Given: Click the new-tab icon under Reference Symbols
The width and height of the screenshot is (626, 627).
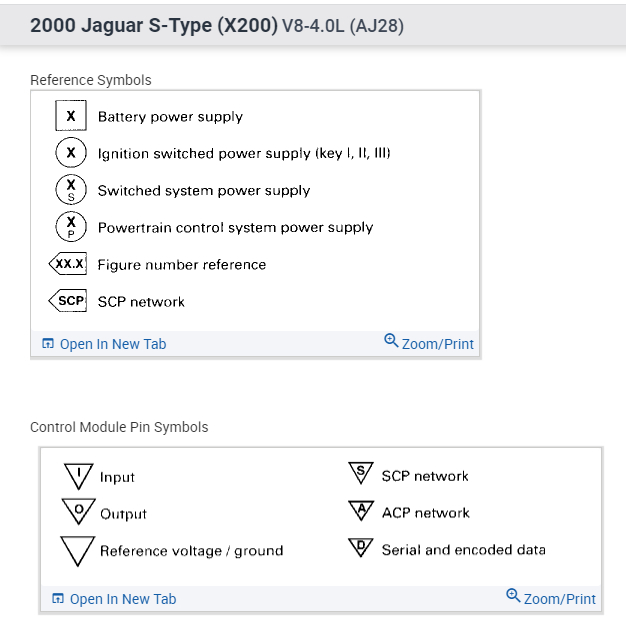Looking at the screenshot, I should 48,344.
